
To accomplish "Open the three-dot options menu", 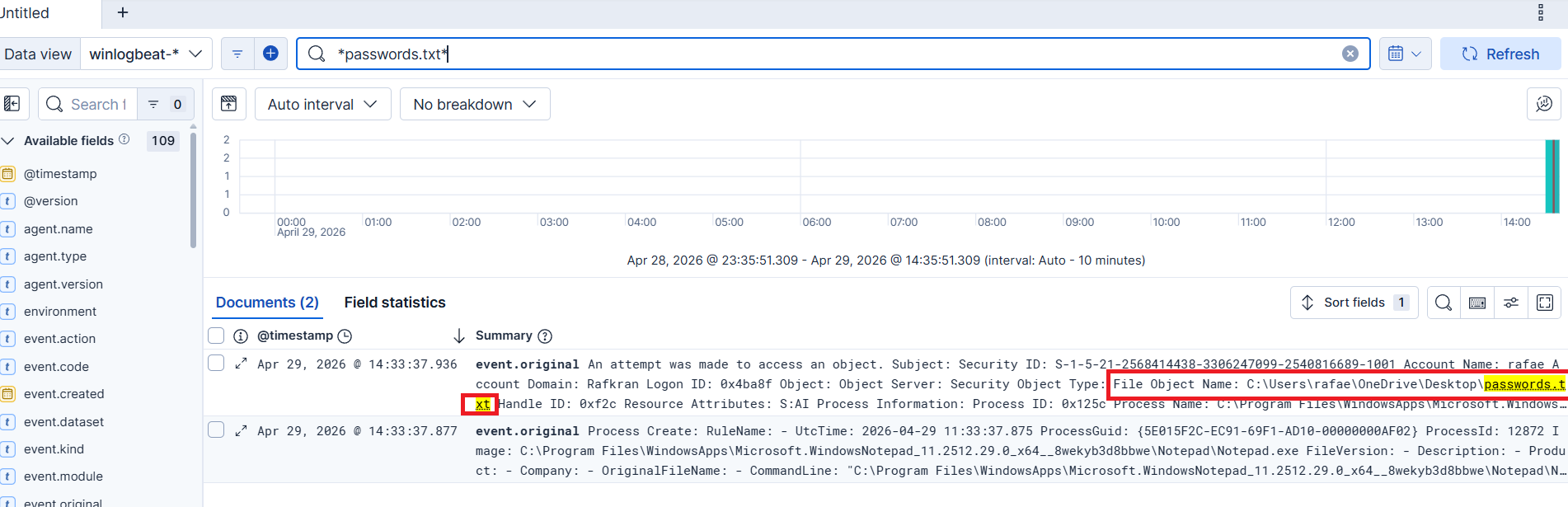I will pos(1541,12).
